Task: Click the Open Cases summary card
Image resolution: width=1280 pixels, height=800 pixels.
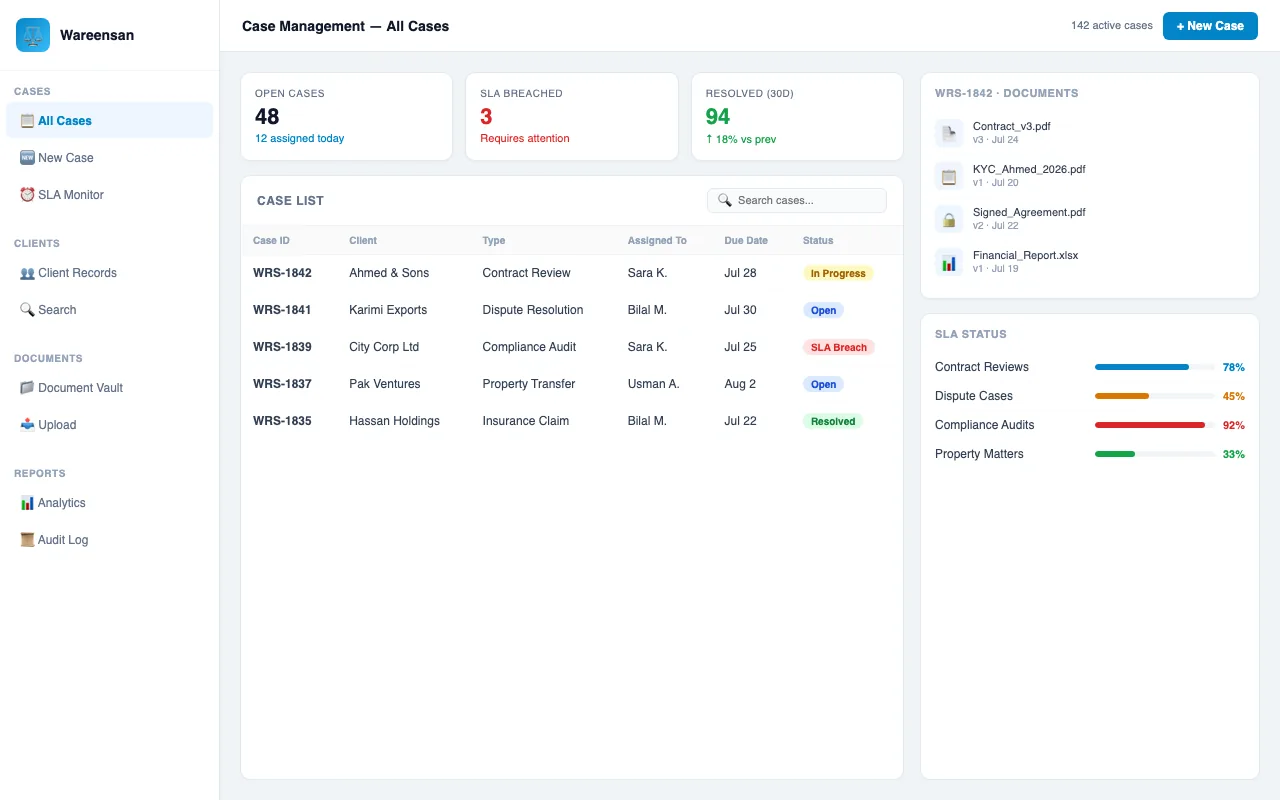Action: click(x=347, y=116)
